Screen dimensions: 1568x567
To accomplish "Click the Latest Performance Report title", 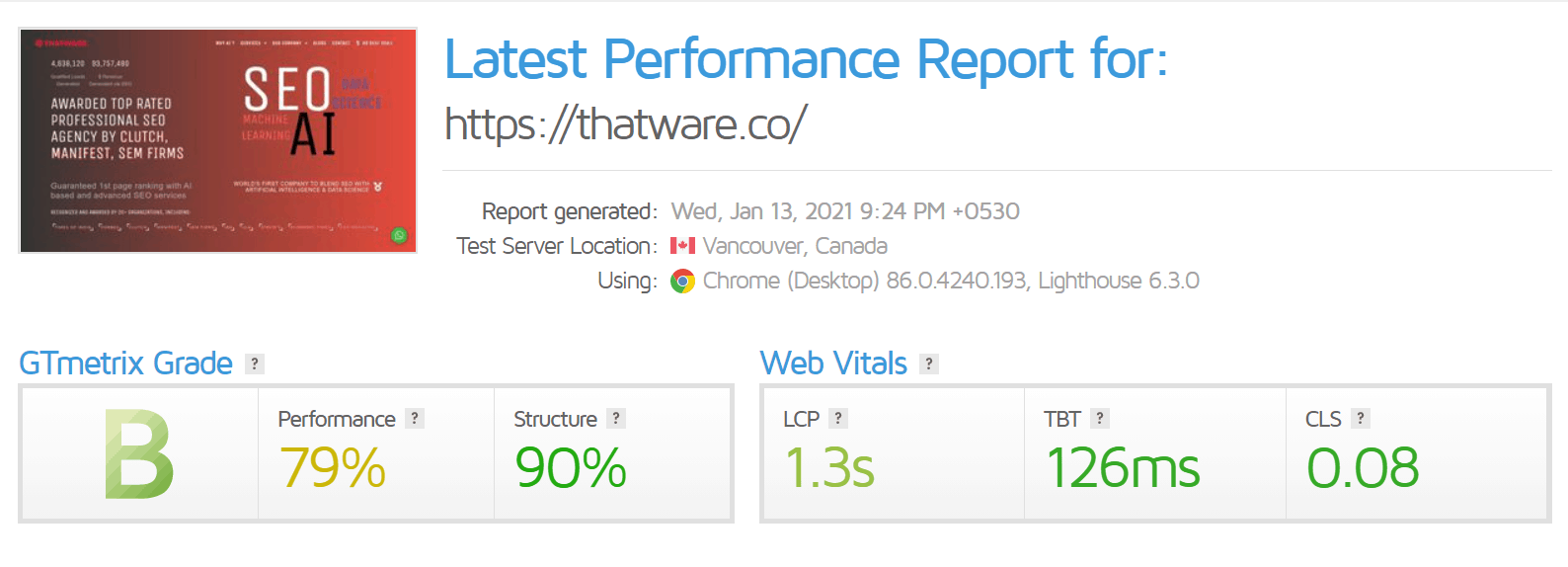I will tap(806, 59).
